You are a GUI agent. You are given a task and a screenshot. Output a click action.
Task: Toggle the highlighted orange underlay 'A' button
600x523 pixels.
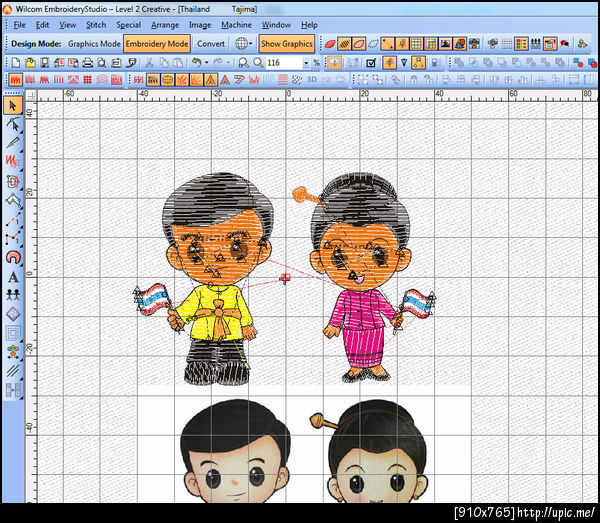(x=210, y=80)
